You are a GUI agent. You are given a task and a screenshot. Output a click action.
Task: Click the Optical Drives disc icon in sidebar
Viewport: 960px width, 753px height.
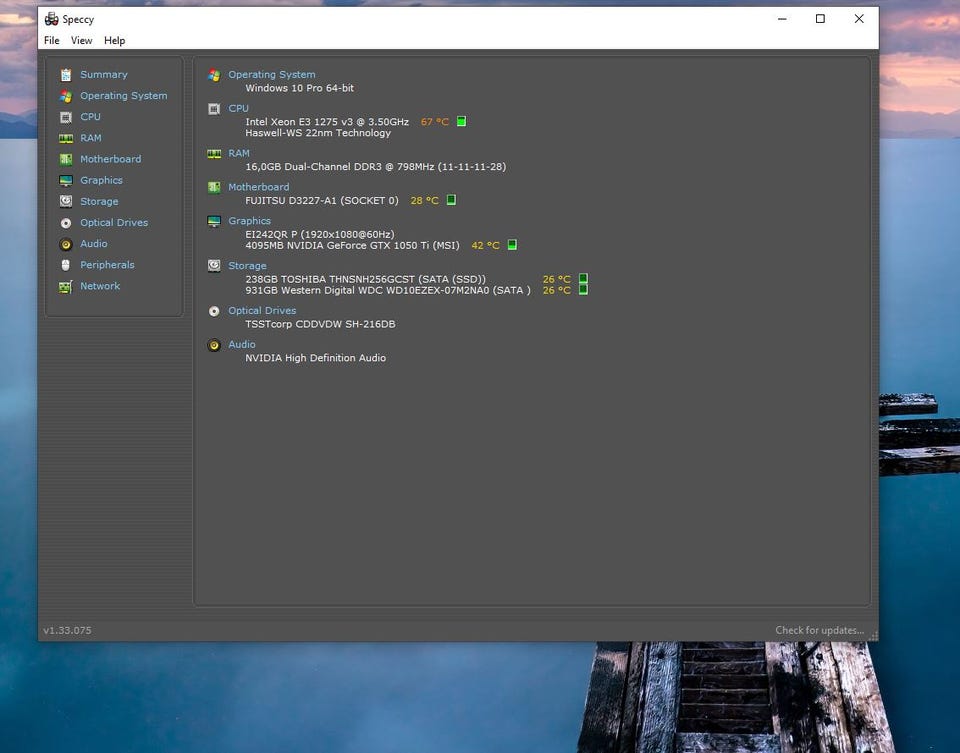pyautogui.click(x=66, y=223)
